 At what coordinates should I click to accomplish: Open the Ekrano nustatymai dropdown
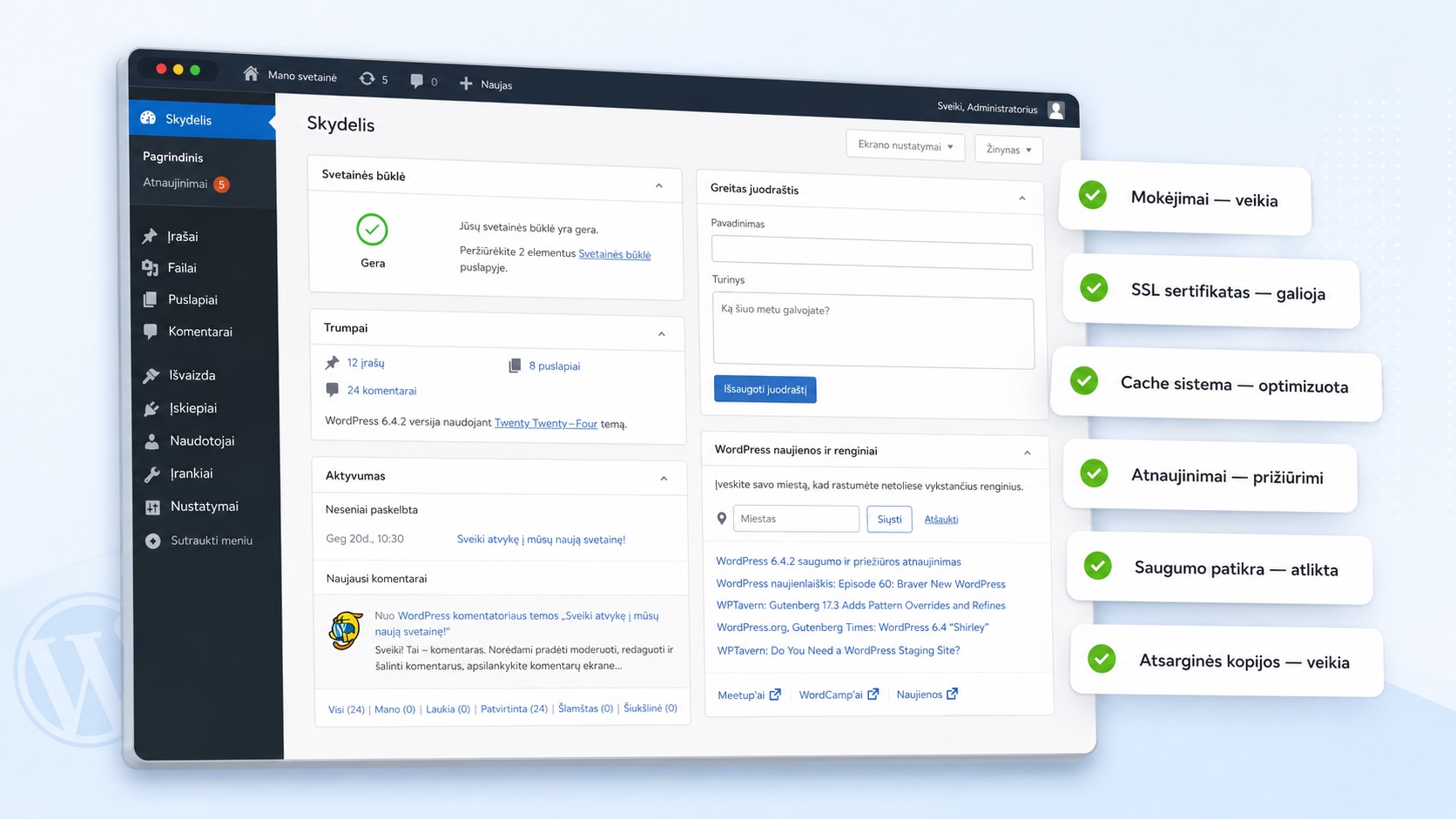[x=906, y=145]
